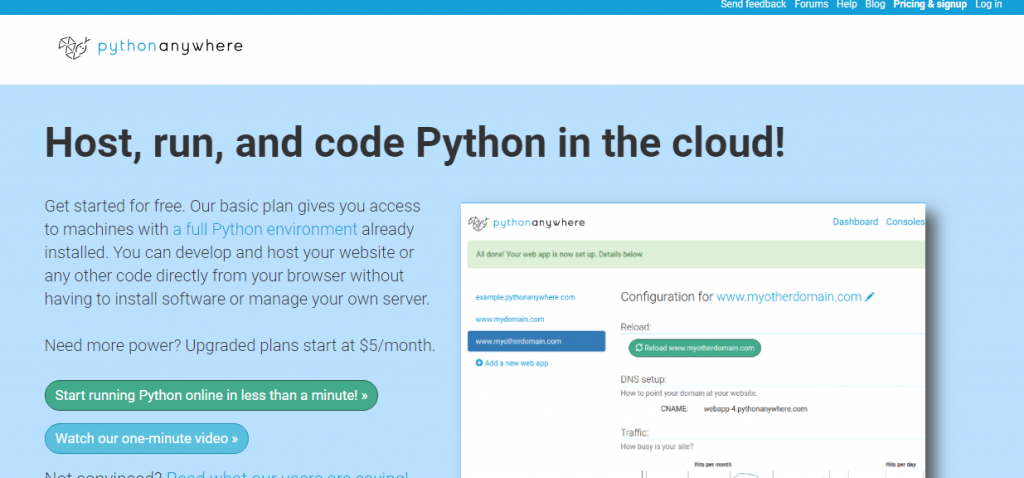
Task: Select example.pythonanywhere.com in the web app list
Action: 525,297
